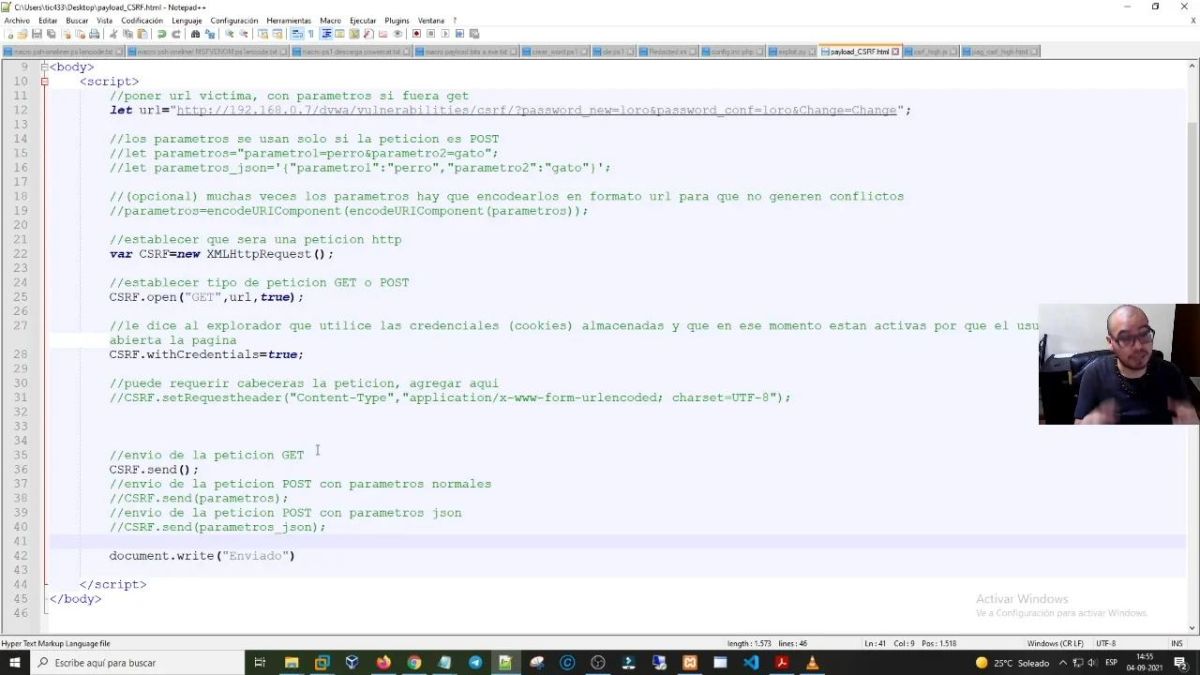
Task: Click the Save Recorded Macro icon
Action: pyautogui.click(x=474, y=34)
